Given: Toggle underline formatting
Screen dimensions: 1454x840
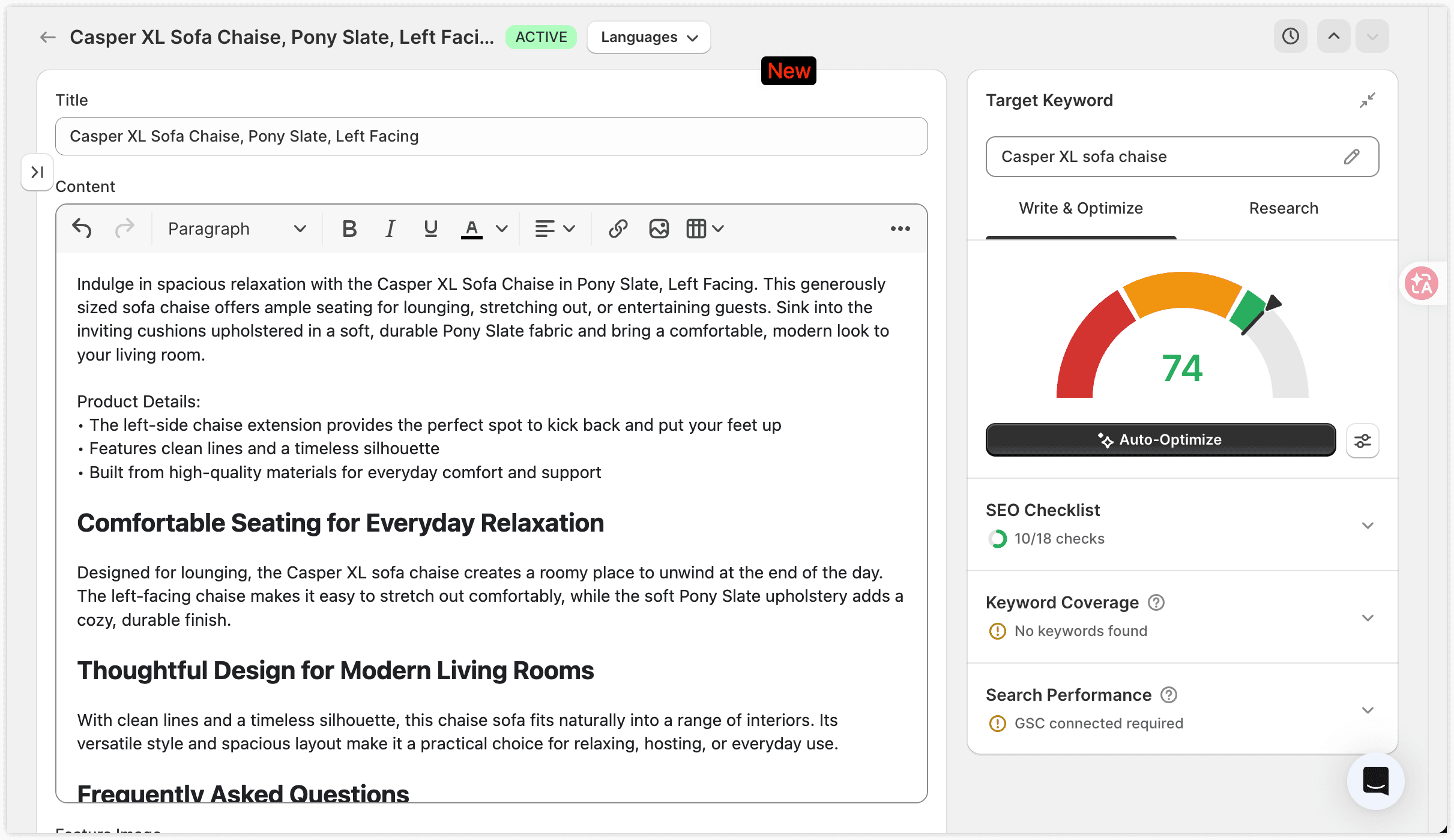Looking at the screenshot, I should [x=430, y=229].
